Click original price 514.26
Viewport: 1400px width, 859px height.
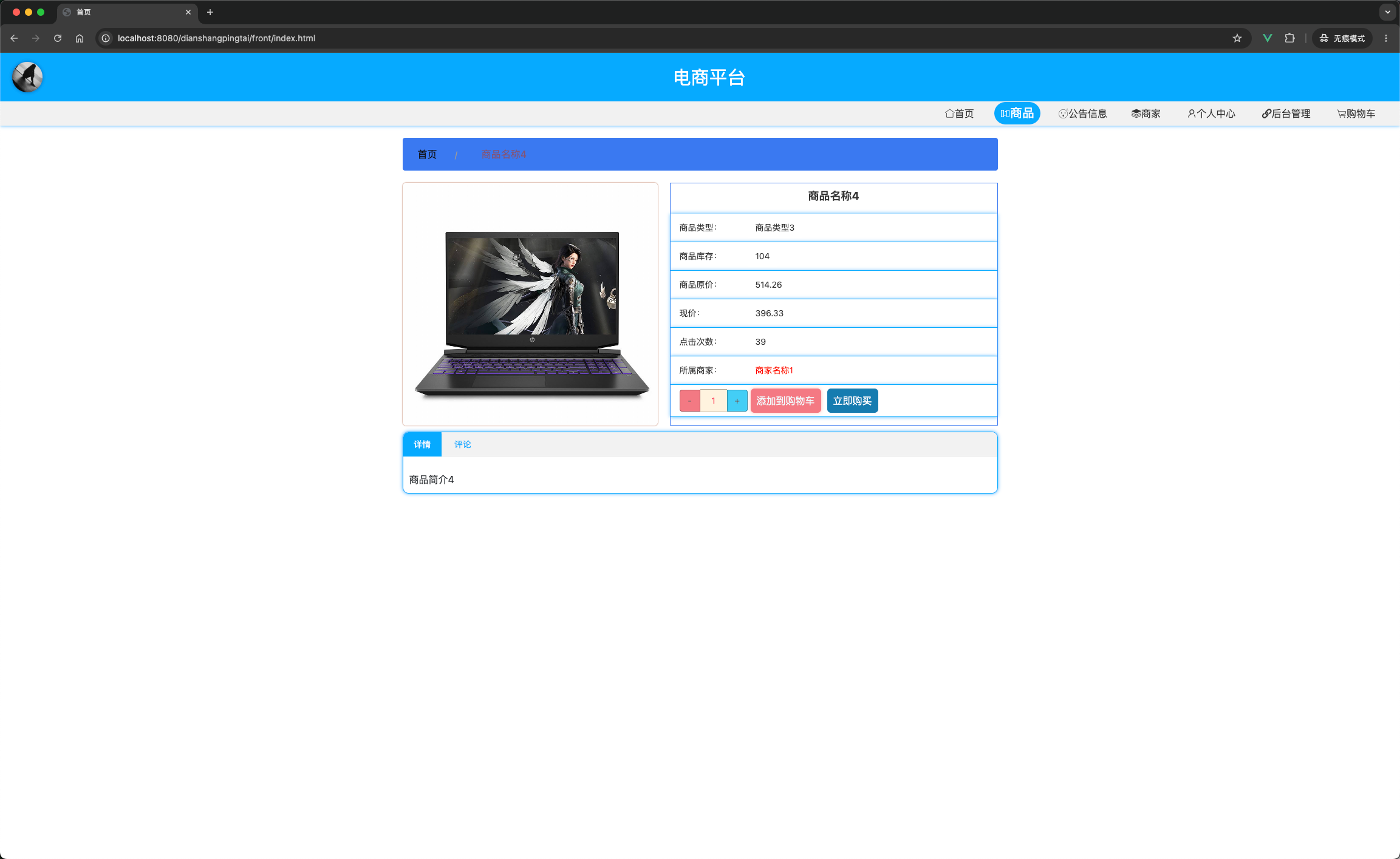click(x=768, y=285)
